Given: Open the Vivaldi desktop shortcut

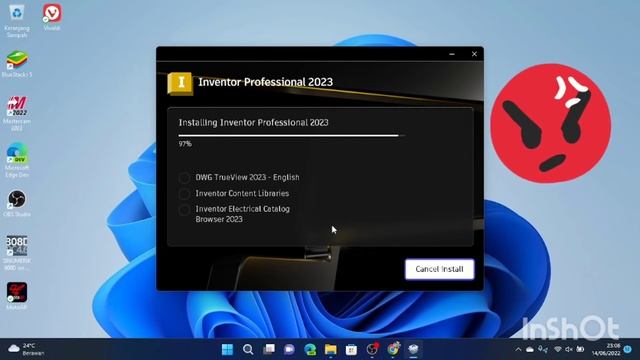Looking at the screenshot, I should pyautogui.click(x=52, y=17).
